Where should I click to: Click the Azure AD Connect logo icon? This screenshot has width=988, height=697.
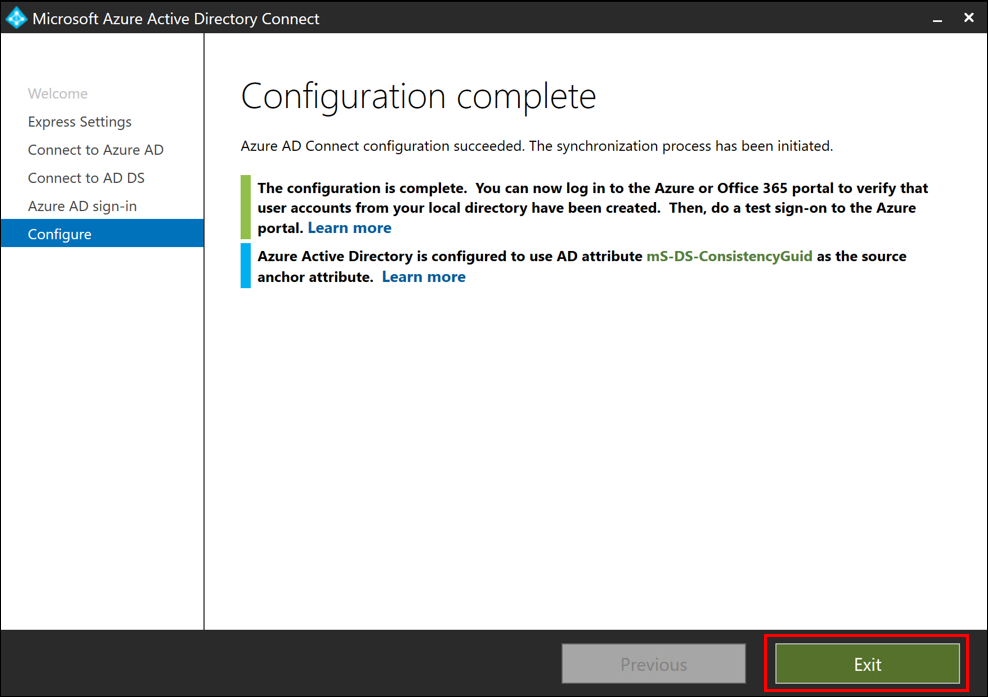[16, 18]
